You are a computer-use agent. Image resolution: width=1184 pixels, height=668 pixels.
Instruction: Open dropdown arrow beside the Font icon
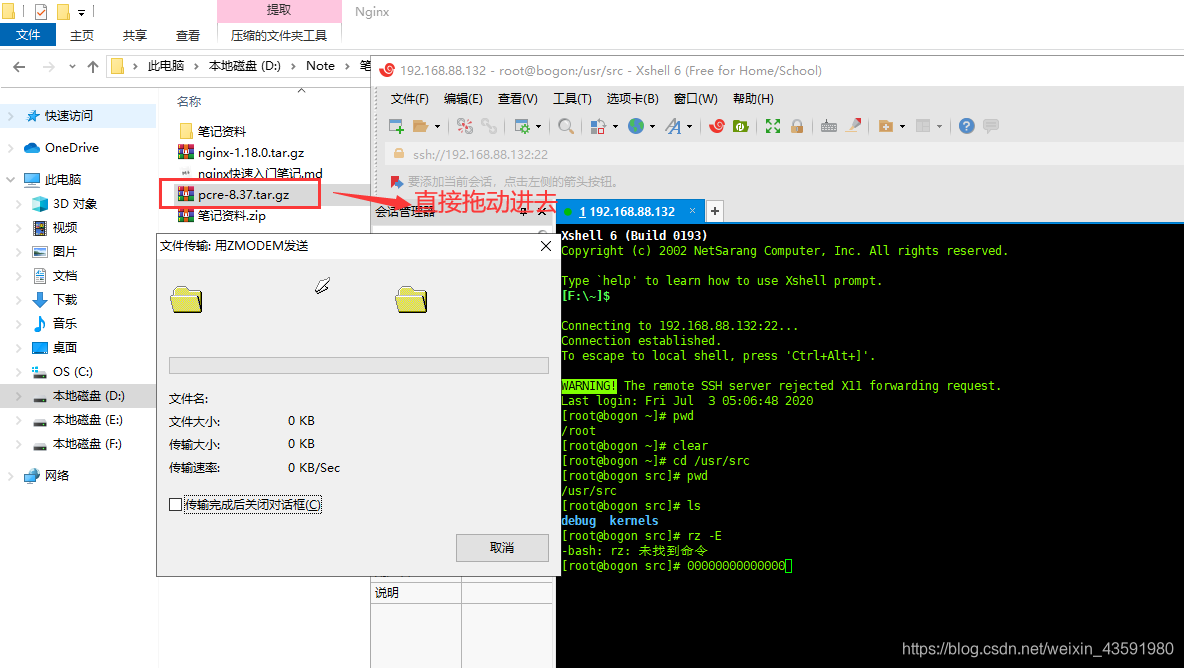click(689, 127)
